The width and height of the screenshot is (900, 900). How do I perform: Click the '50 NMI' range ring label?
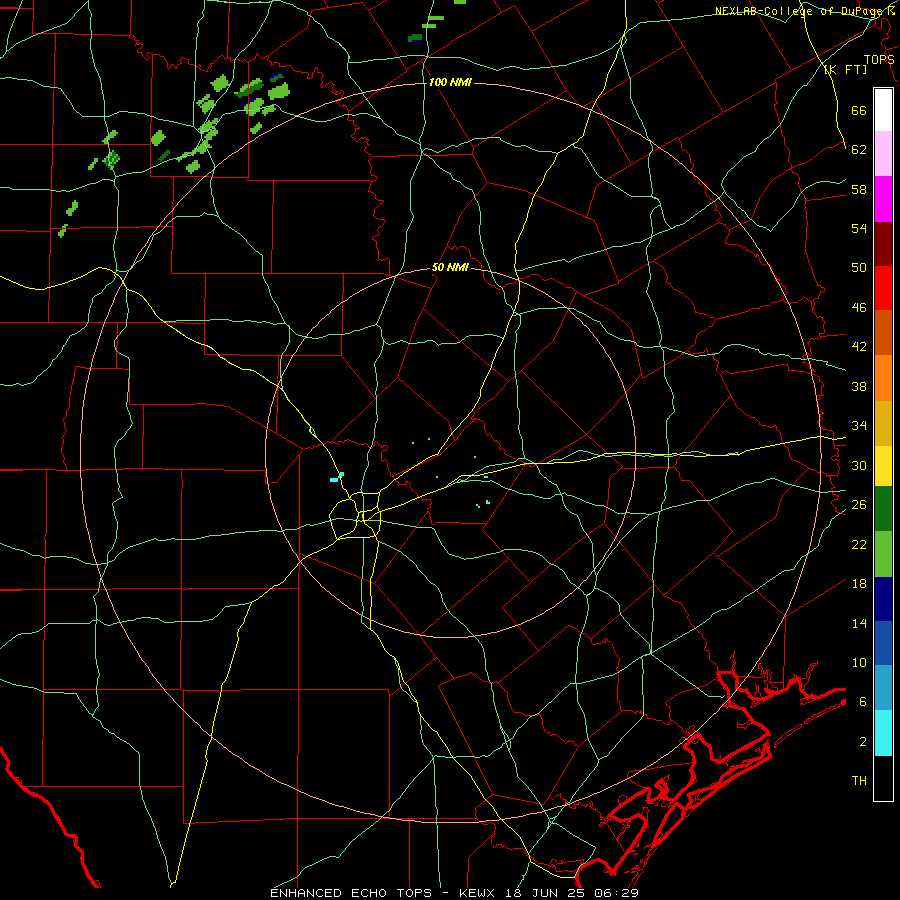pos(450,267)
